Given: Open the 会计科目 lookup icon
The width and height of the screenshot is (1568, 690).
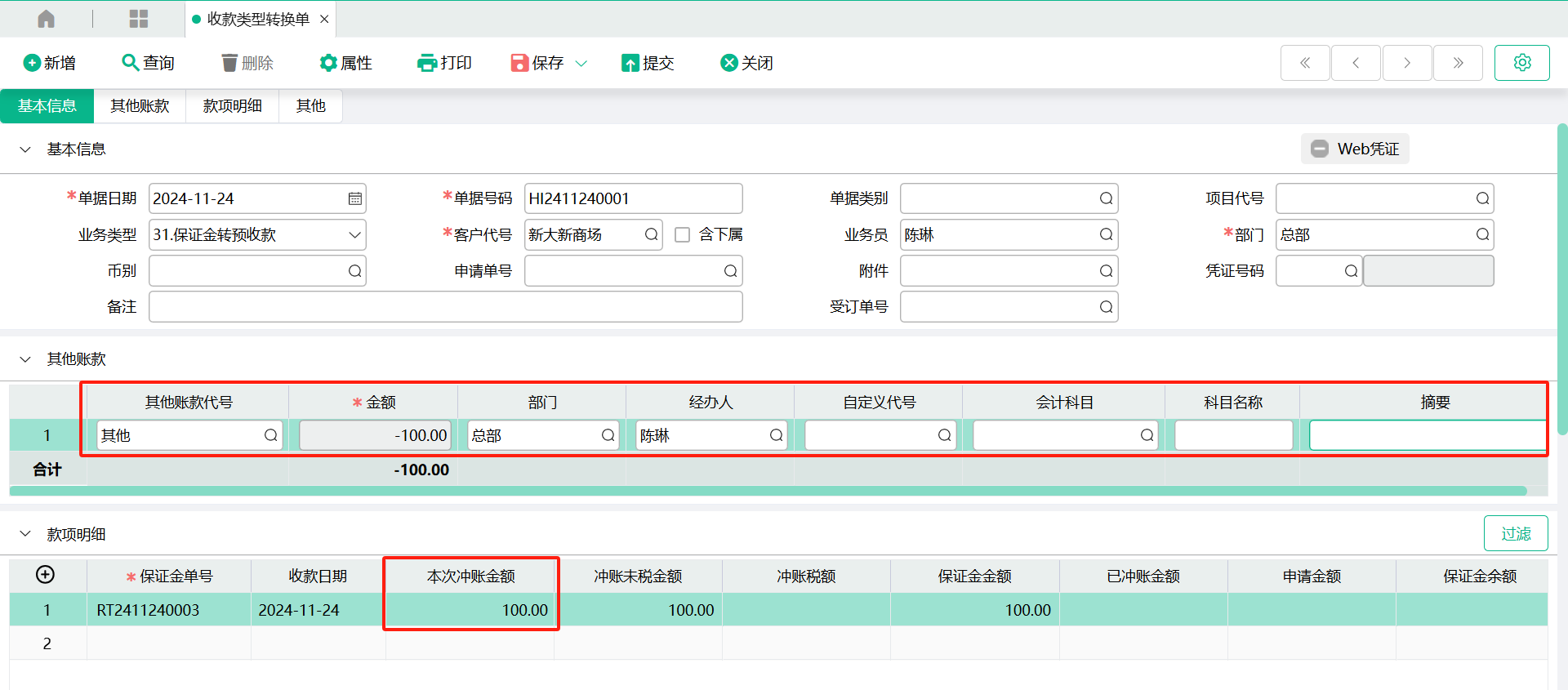Looking at the screenshot, I should tap(1147, 435).
